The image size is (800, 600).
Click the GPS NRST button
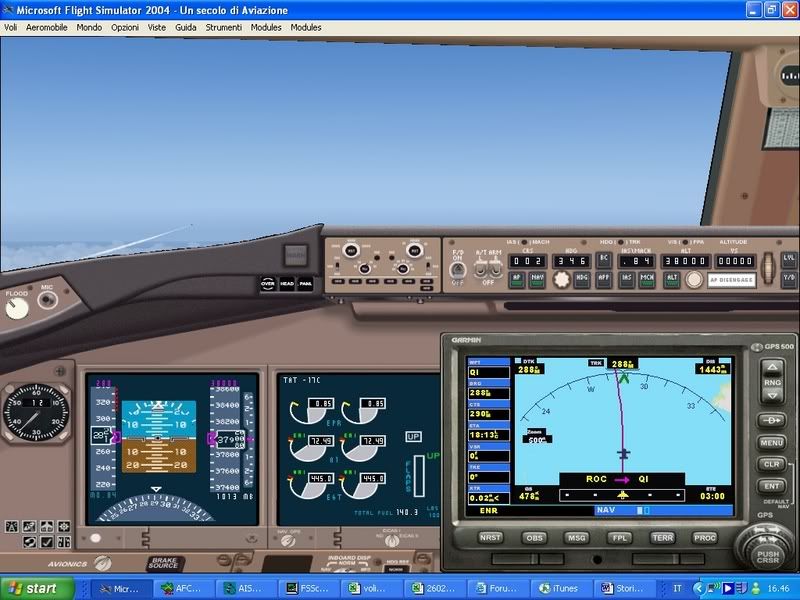pyautogui.click(x=490, y=537)
